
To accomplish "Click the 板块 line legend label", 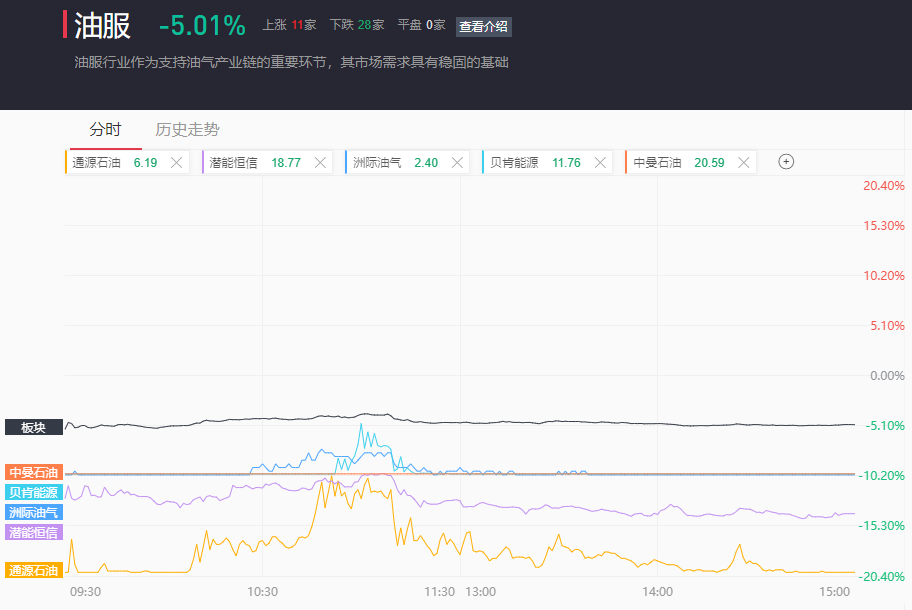I will [x=34, y=427].
